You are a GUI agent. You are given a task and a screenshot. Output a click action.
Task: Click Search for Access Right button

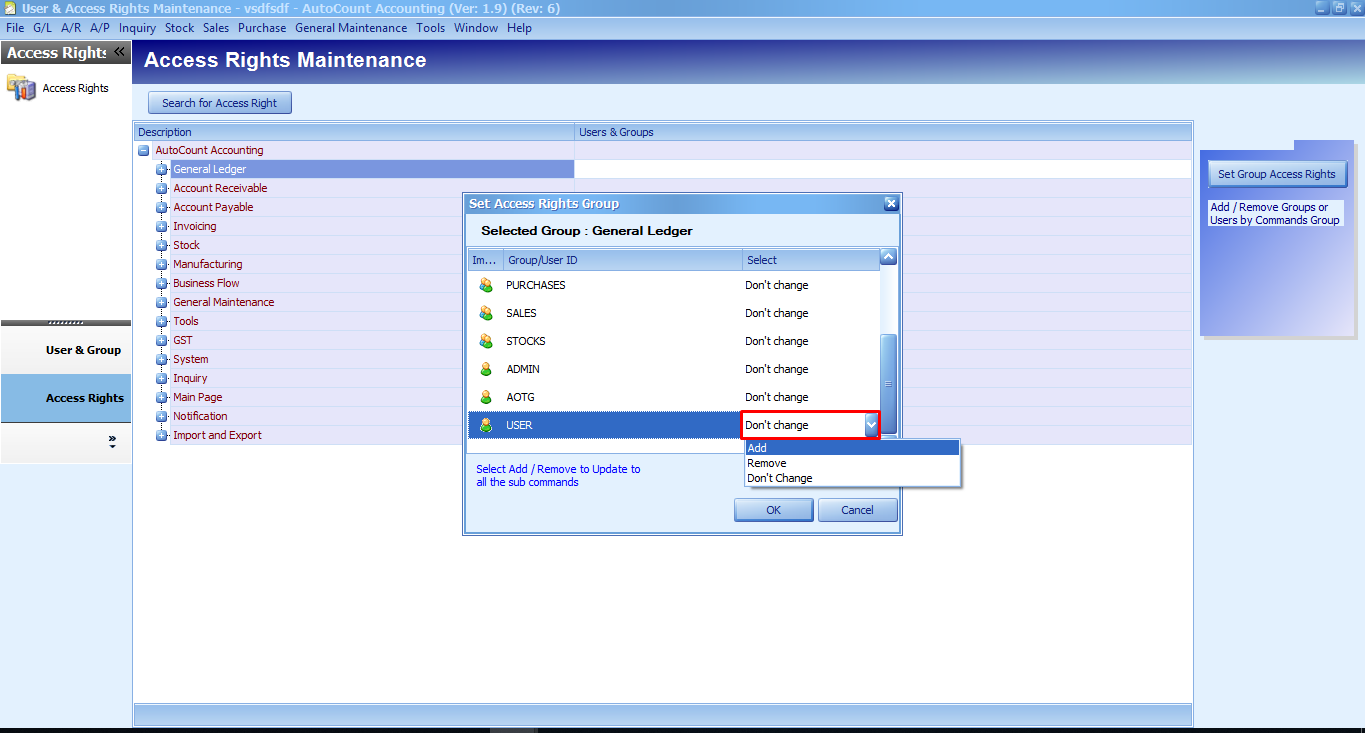click(x=220, y=103)
